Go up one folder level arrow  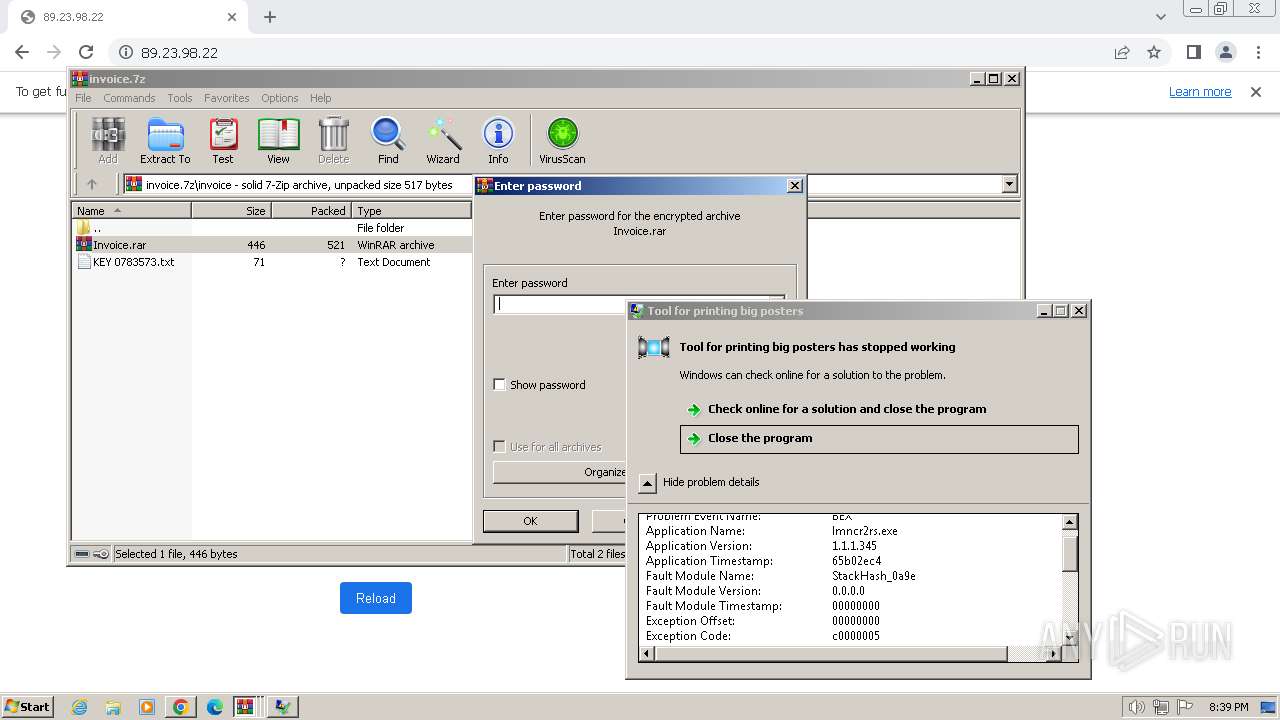[x=92, y=184]
